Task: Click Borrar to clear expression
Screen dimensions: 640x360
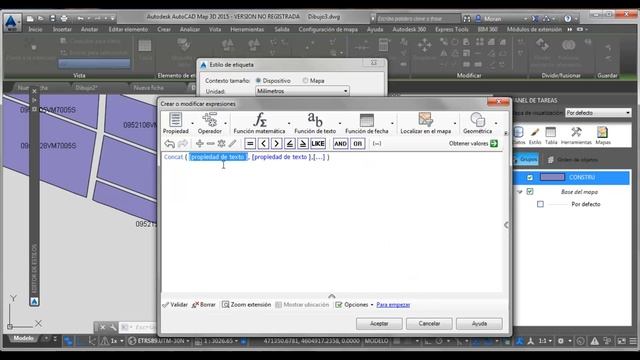Action: pyautogui.click(x=204, y=305)
